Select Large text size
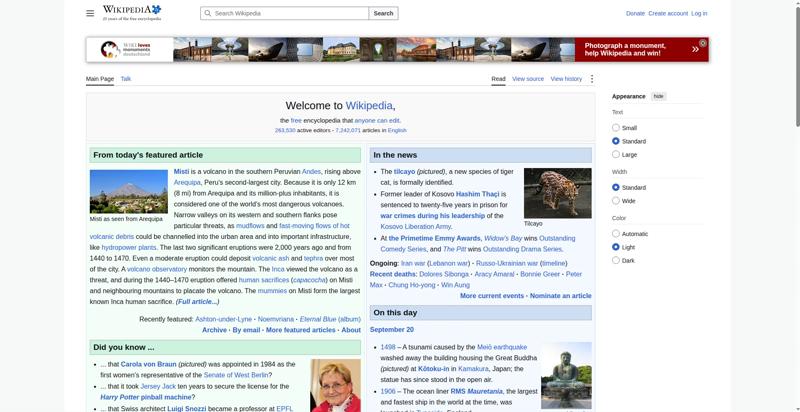 click(x=616, y=154)
